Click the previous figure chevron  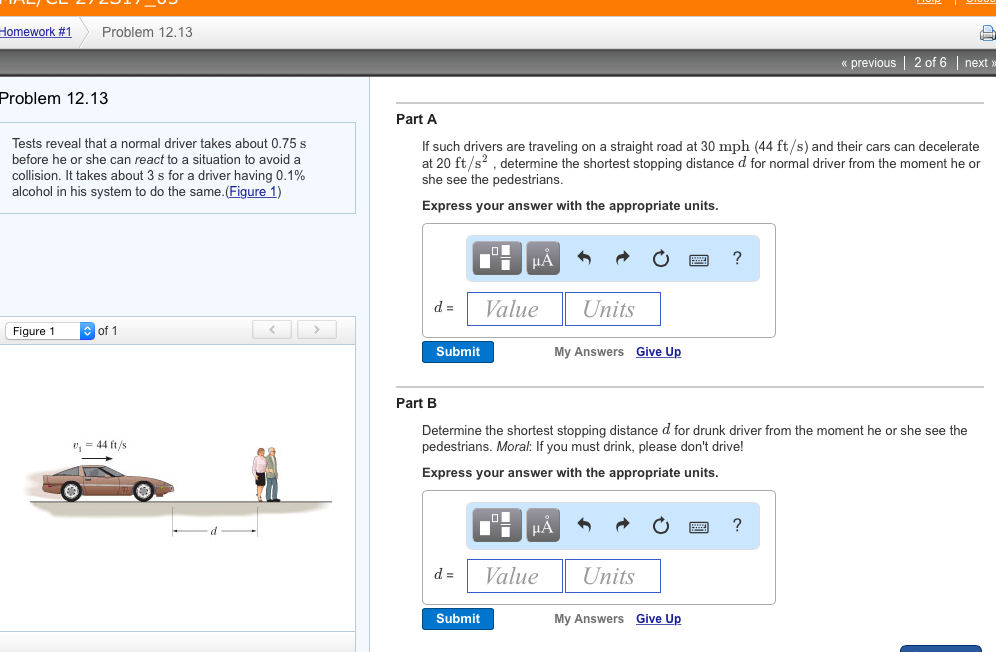271,329
